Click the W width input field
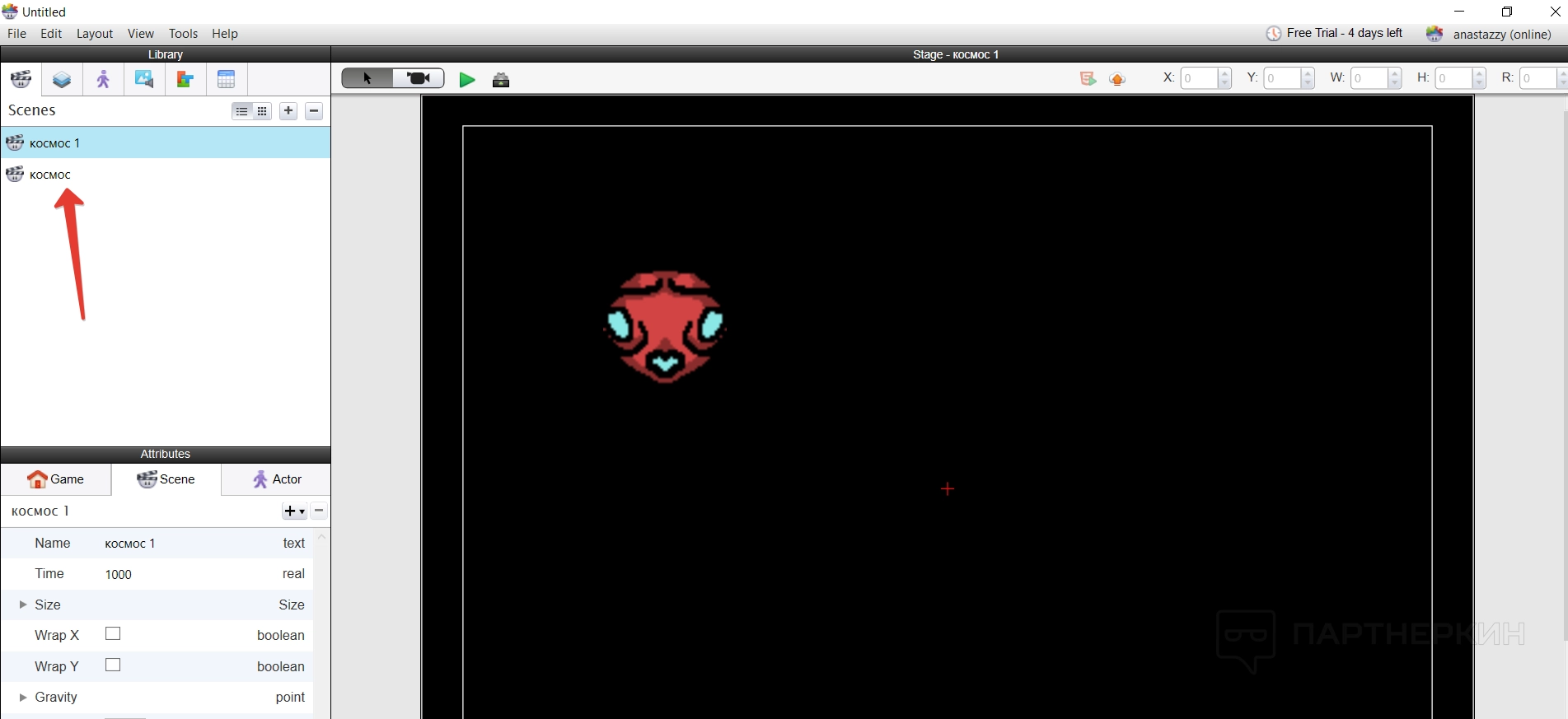The image size is (1568, 719). click(x=1369, y=78)
